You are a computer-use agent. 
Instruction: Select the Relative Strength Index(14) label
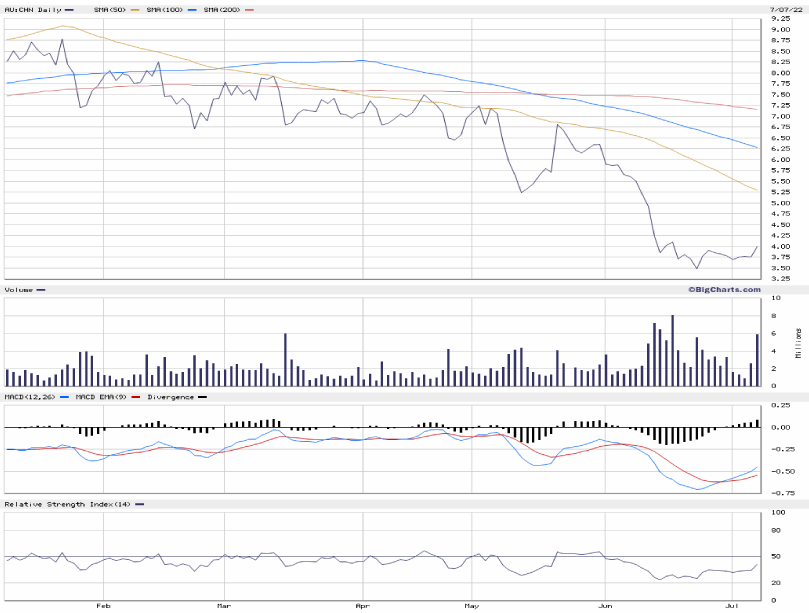(x=66, y=504)
